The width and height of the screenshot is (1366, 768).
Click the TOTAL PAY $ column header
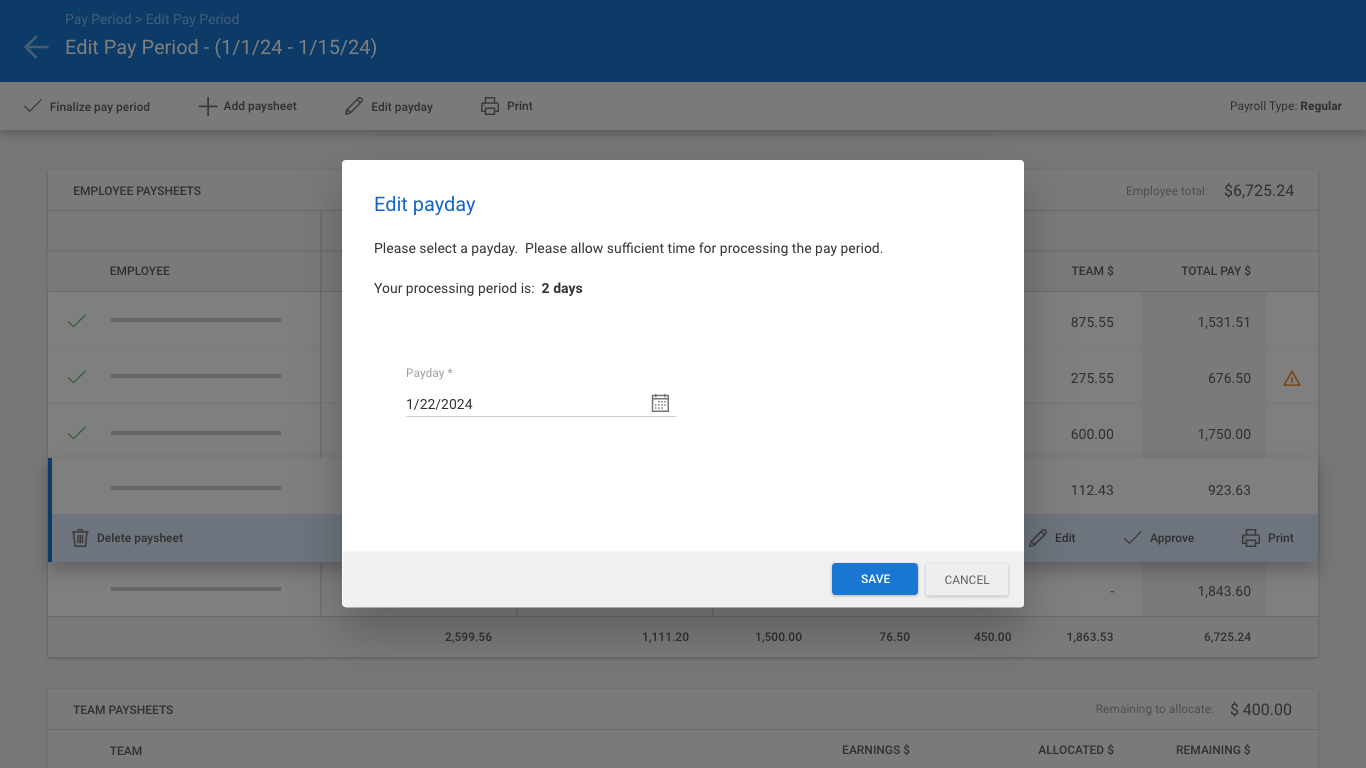[x=1216, y=271]
